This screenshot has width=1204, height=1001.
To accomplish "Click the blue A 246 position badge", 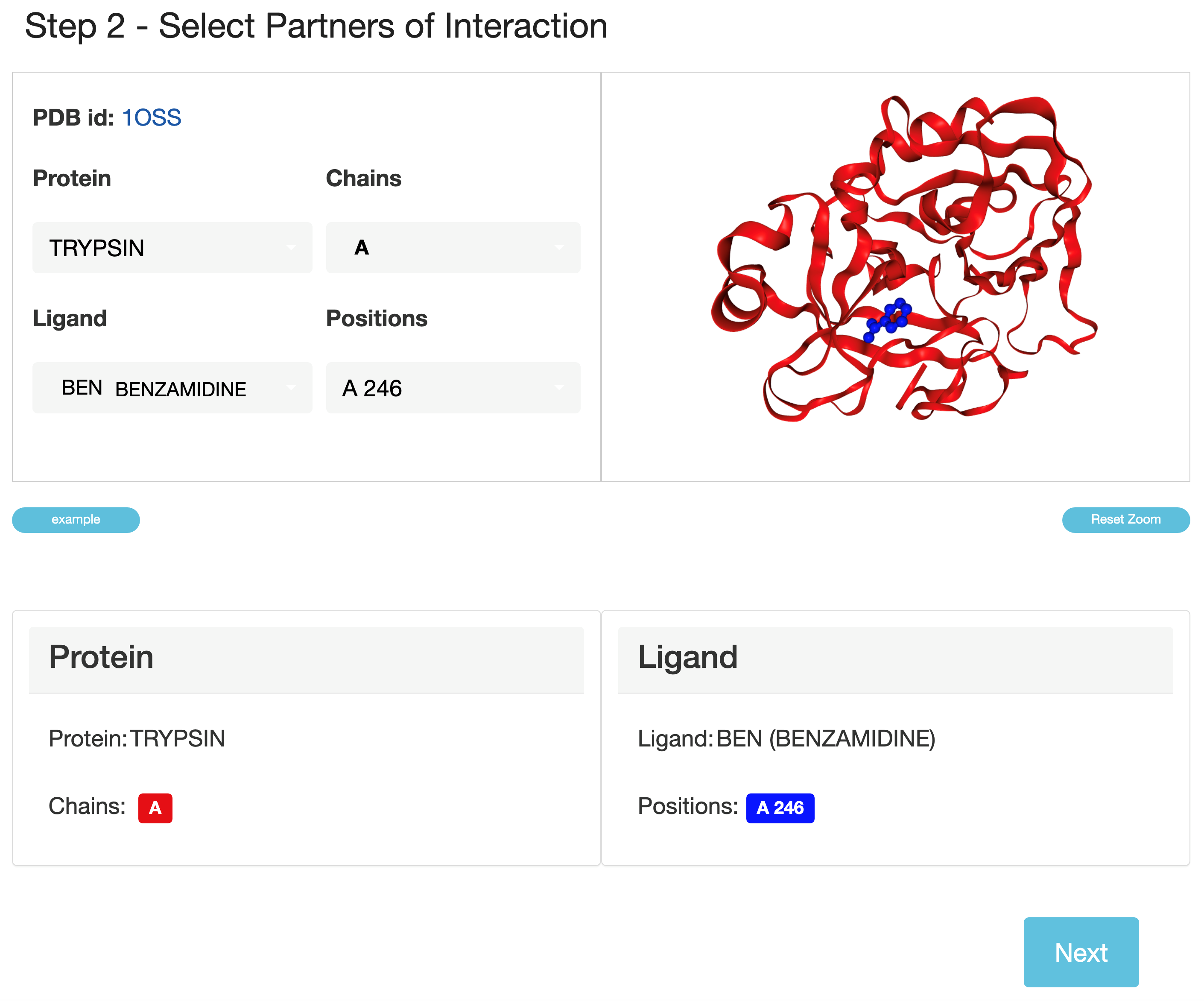I will (779, 808).
